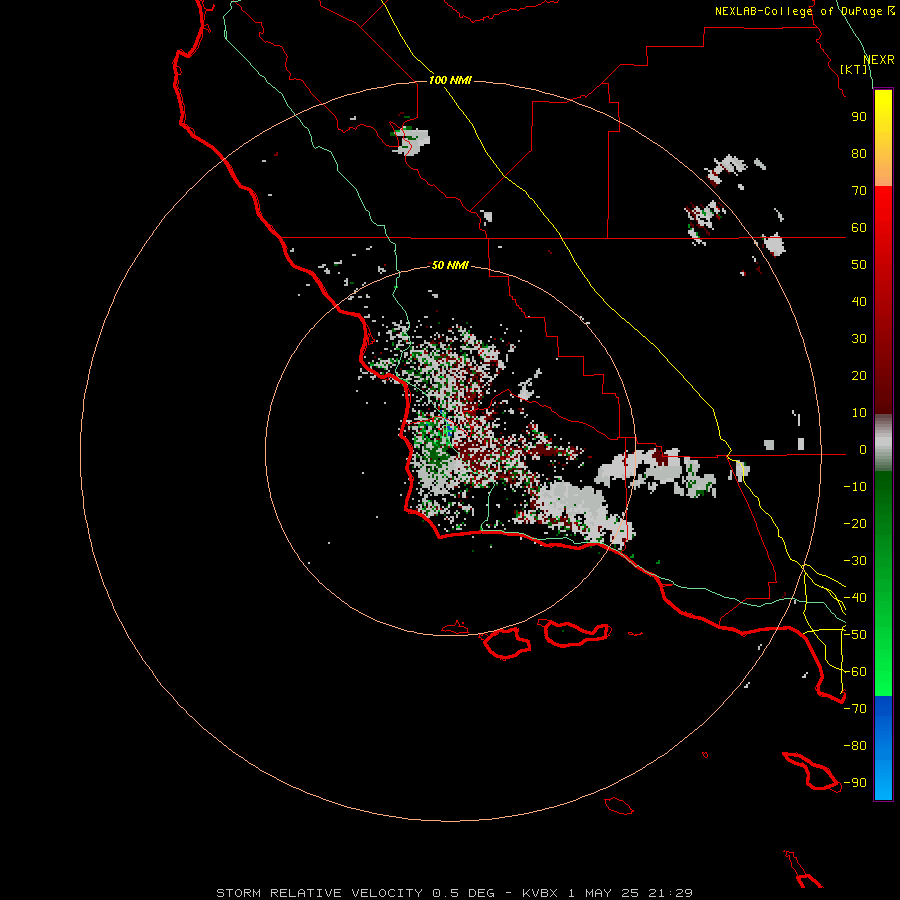Click the gray zero-velocity color bar segment

tap(883, 443)
